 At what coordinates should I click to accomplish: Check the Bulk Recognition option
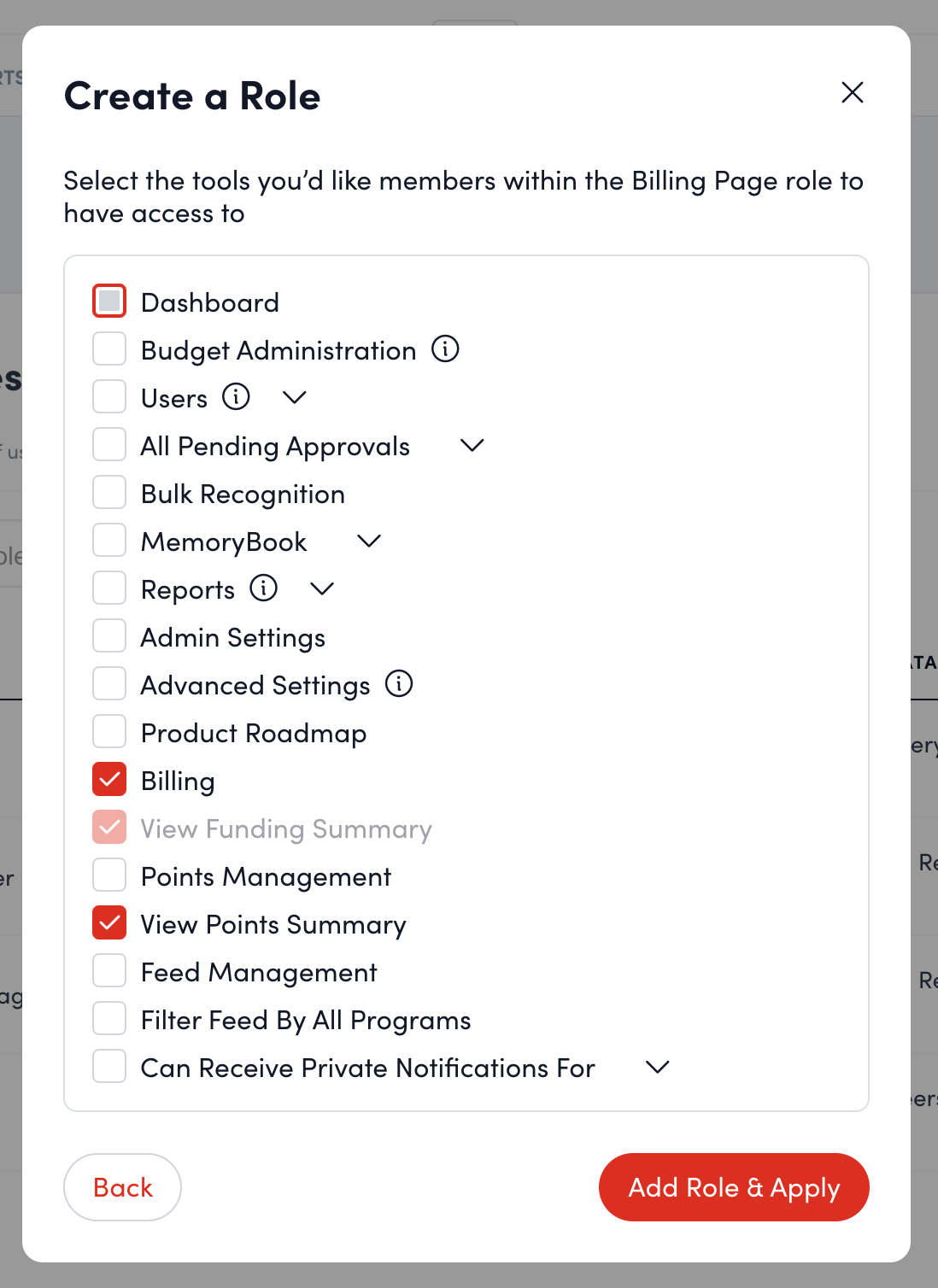(108, 492)
